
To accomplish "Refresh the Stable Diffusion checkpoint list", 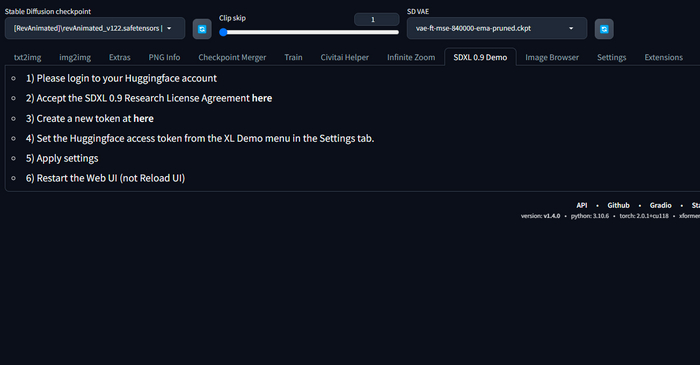I will (x=202, y=29).
